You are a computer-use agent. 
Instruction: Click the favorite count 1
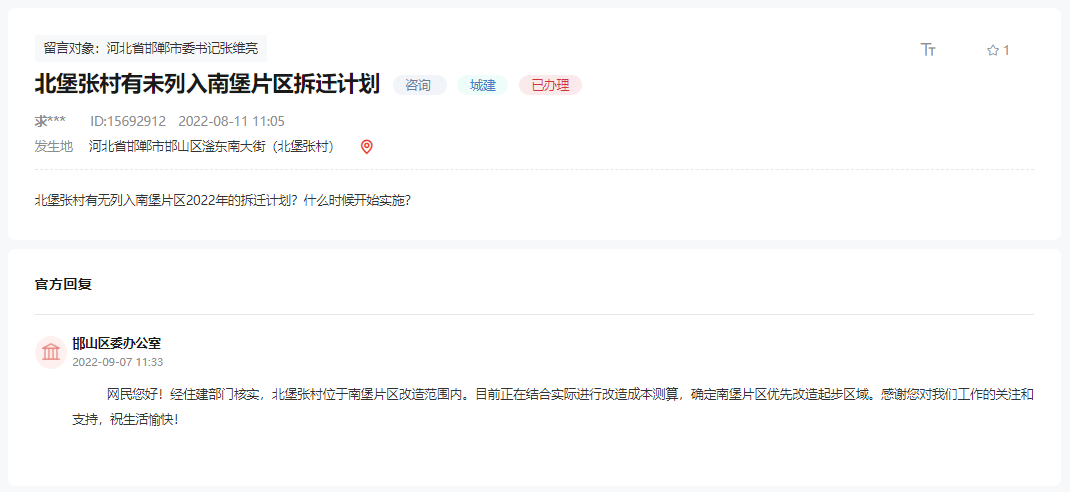pyautogui.click(x=1006, y=50)
